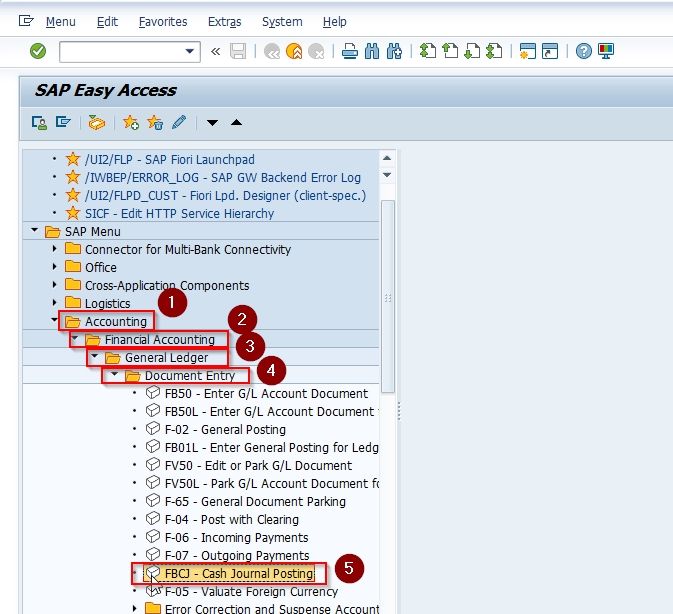Select SICF Edit HTTP Service Hierarchy favorite

(179, 214)
